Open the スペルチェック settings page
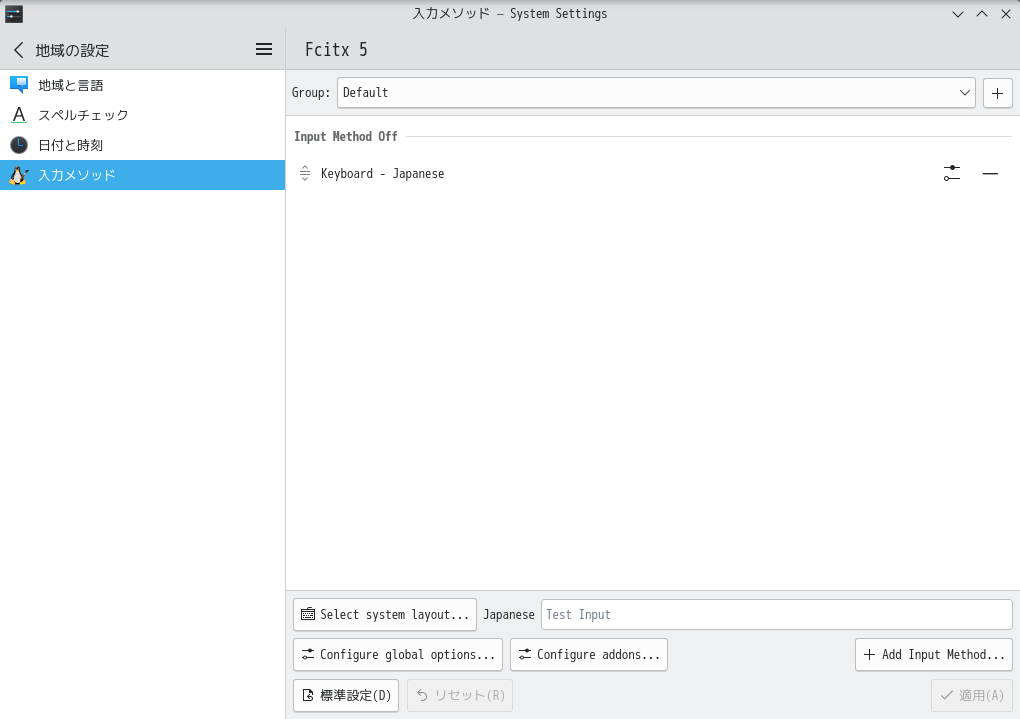1020x719 pixels. coord(142,115)
